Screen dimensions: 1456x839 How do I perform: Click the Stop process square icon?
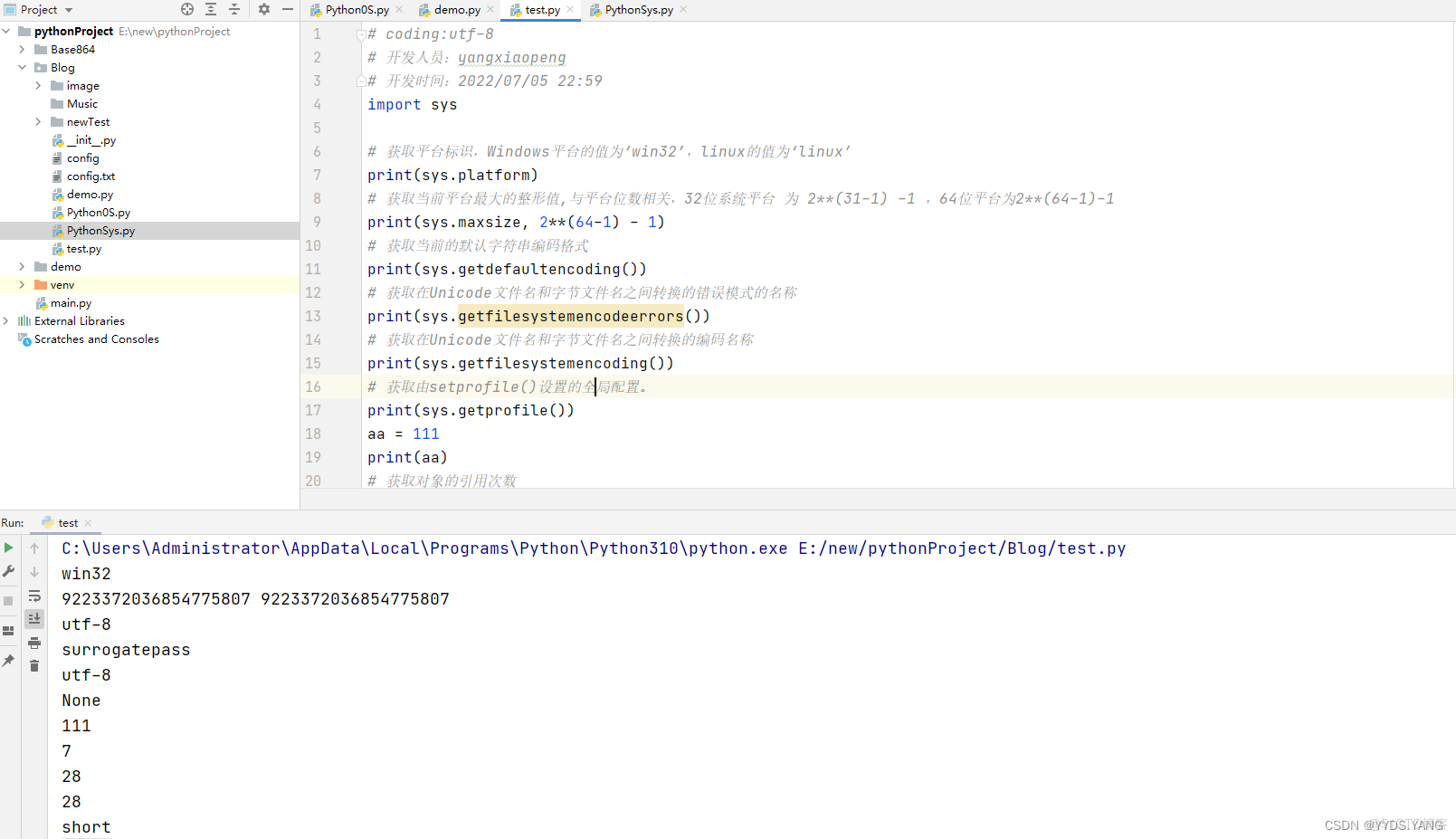point(9,601)
